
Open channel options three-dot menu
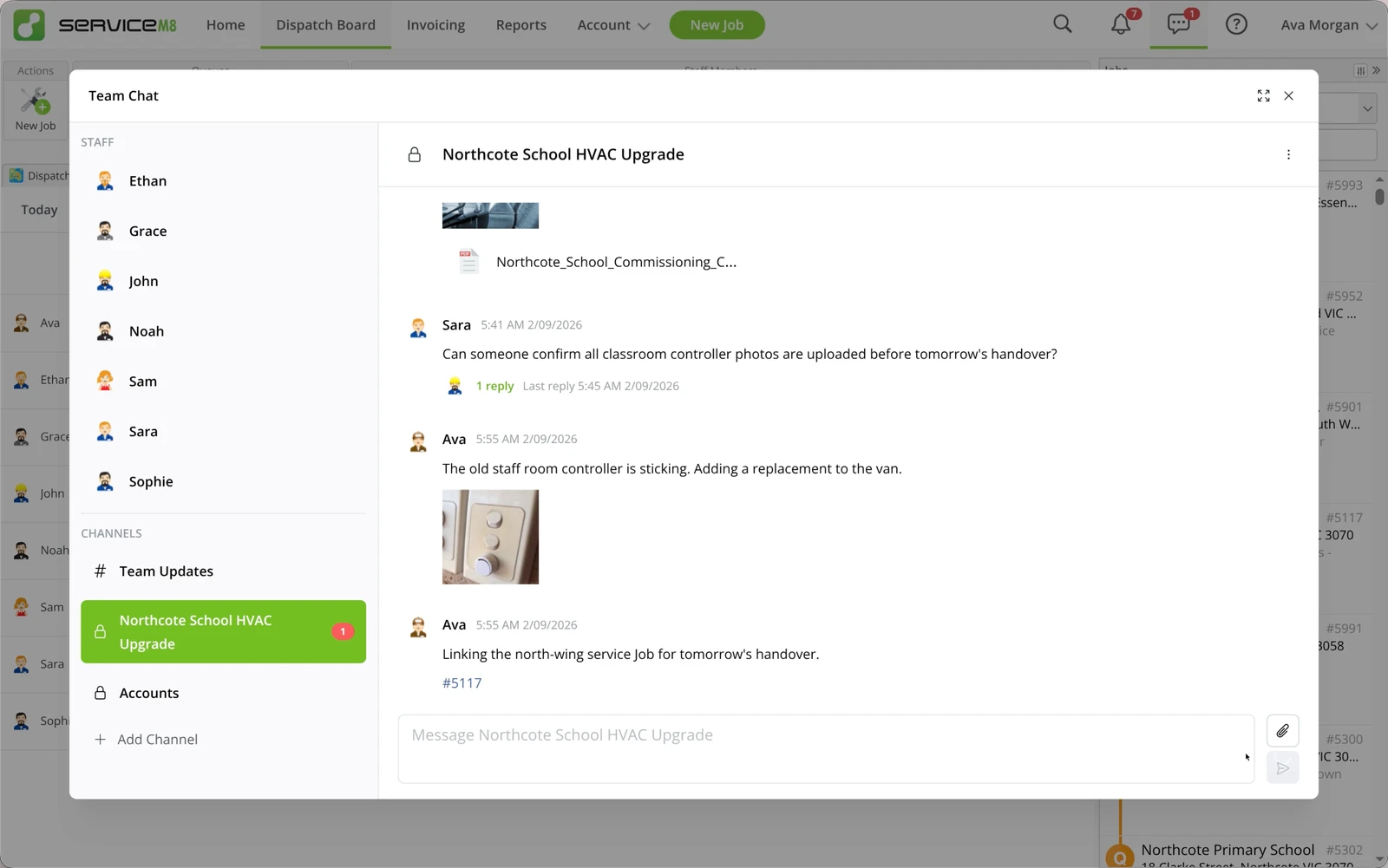click(x=1288, y=154)
